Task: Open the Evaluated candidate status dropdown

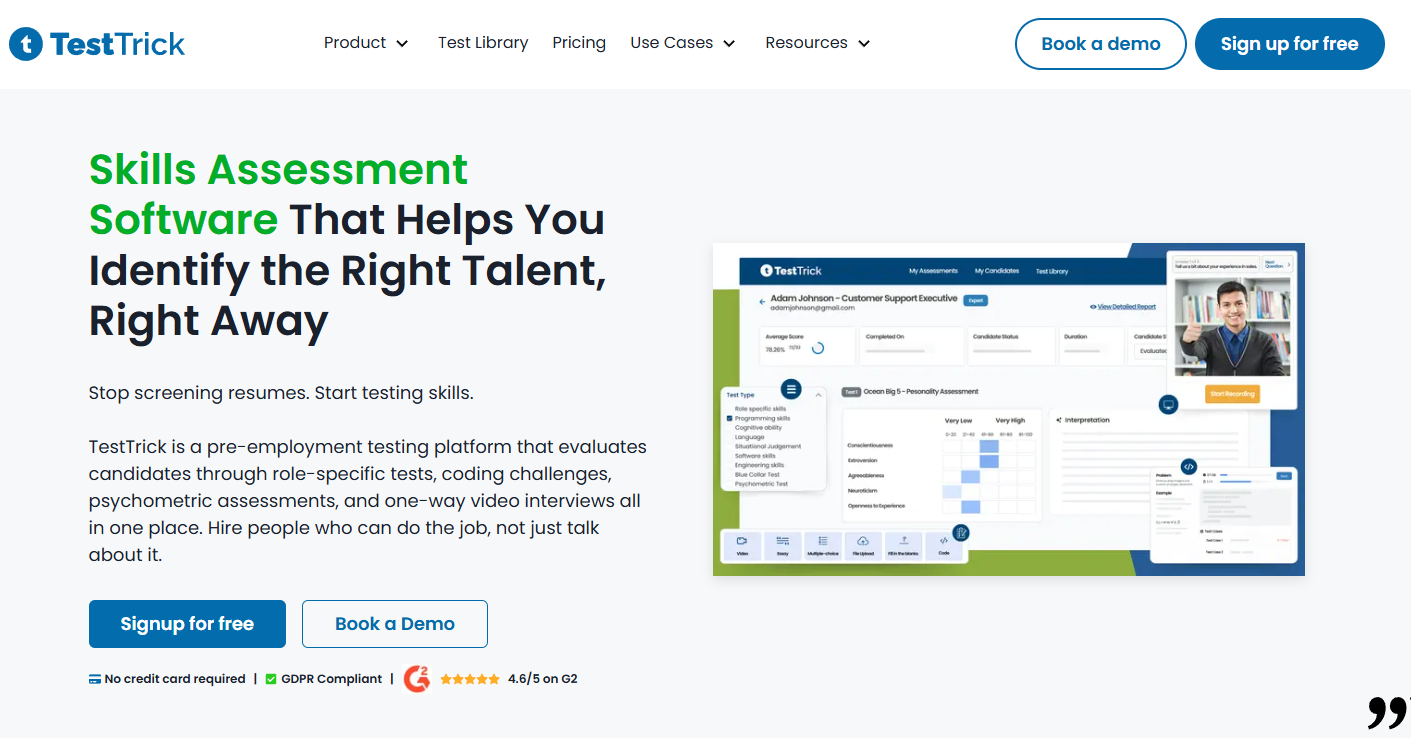Action: pyautogui.click(x=1150, y=351)
